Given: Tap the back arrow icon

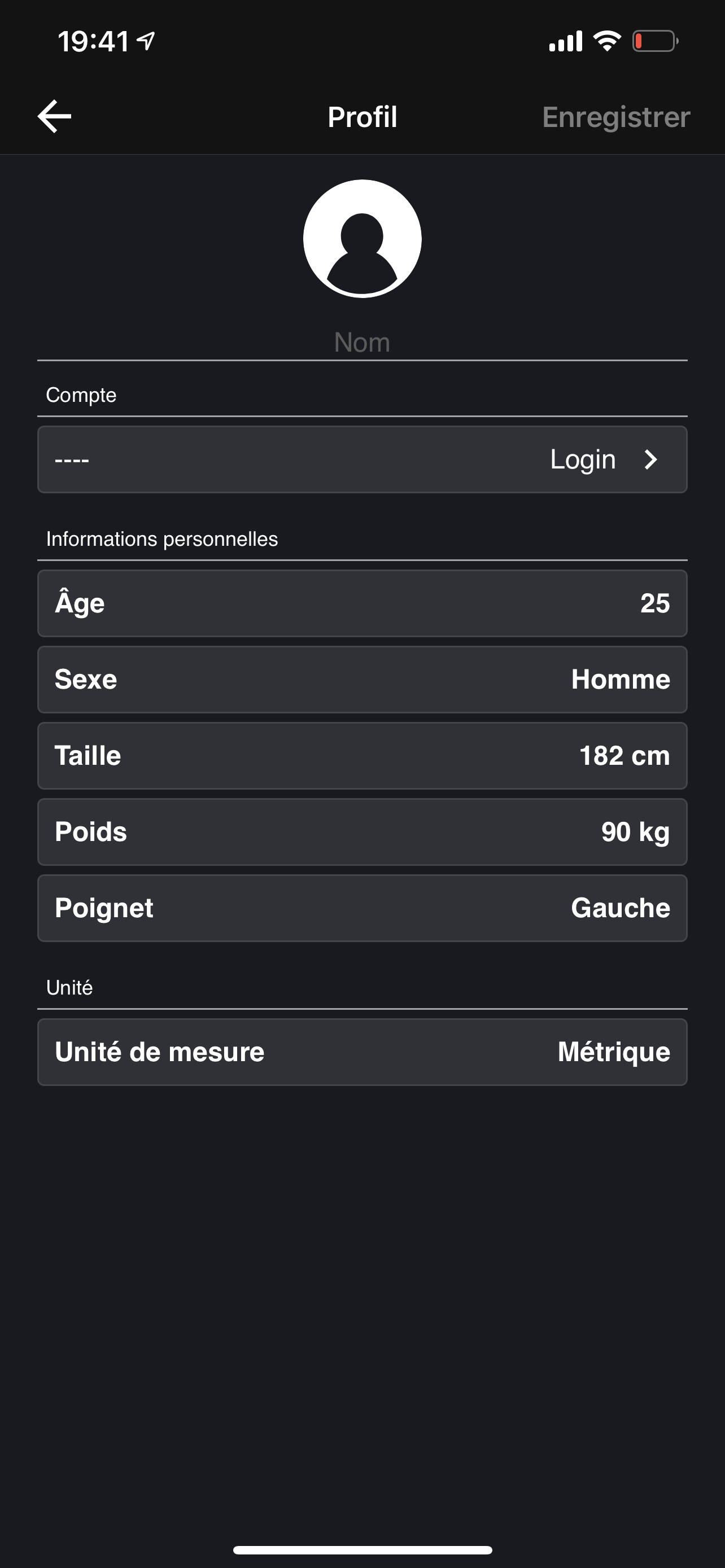Looking at the screenshot, I should point(54,116).
